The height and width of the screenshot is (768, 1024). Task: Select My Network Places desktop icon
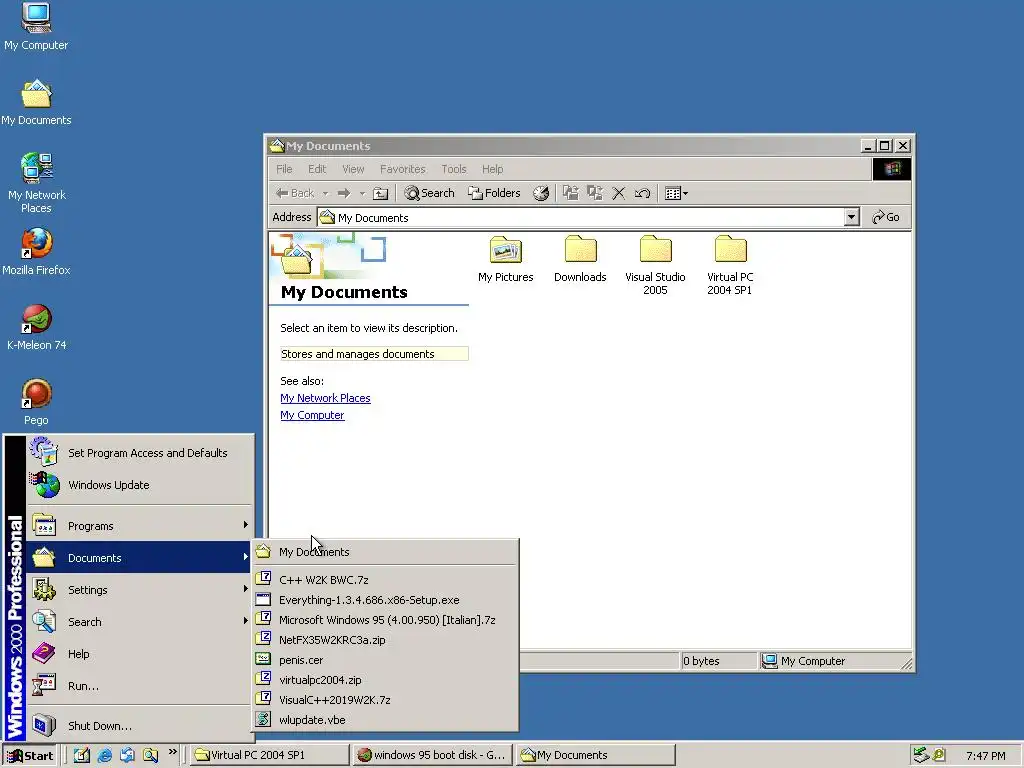(36, 183)
